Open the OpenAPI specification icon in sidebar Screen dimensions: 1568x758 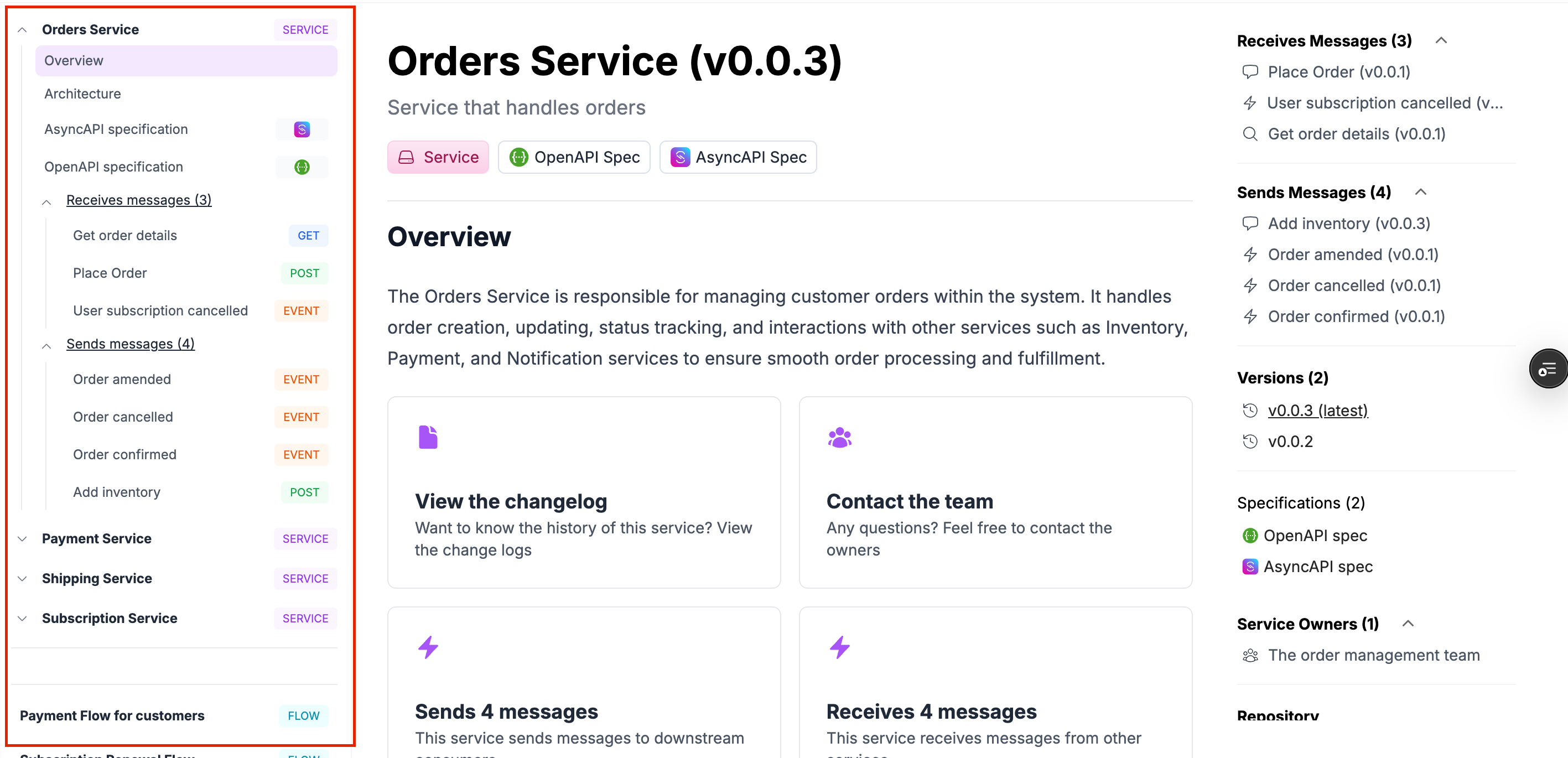pos(302,166)
